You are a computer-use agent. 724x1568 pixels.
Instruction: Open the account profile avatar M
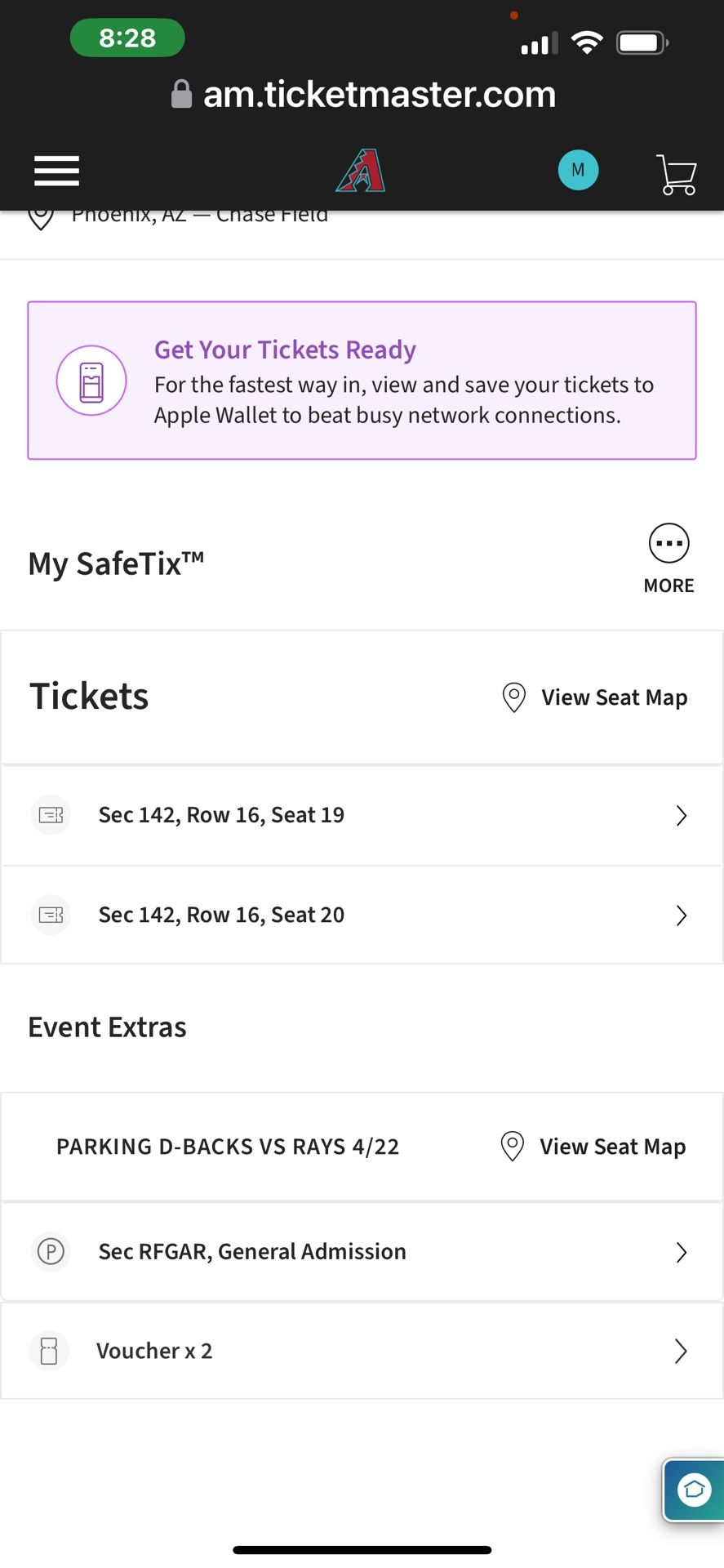(578, 170)
